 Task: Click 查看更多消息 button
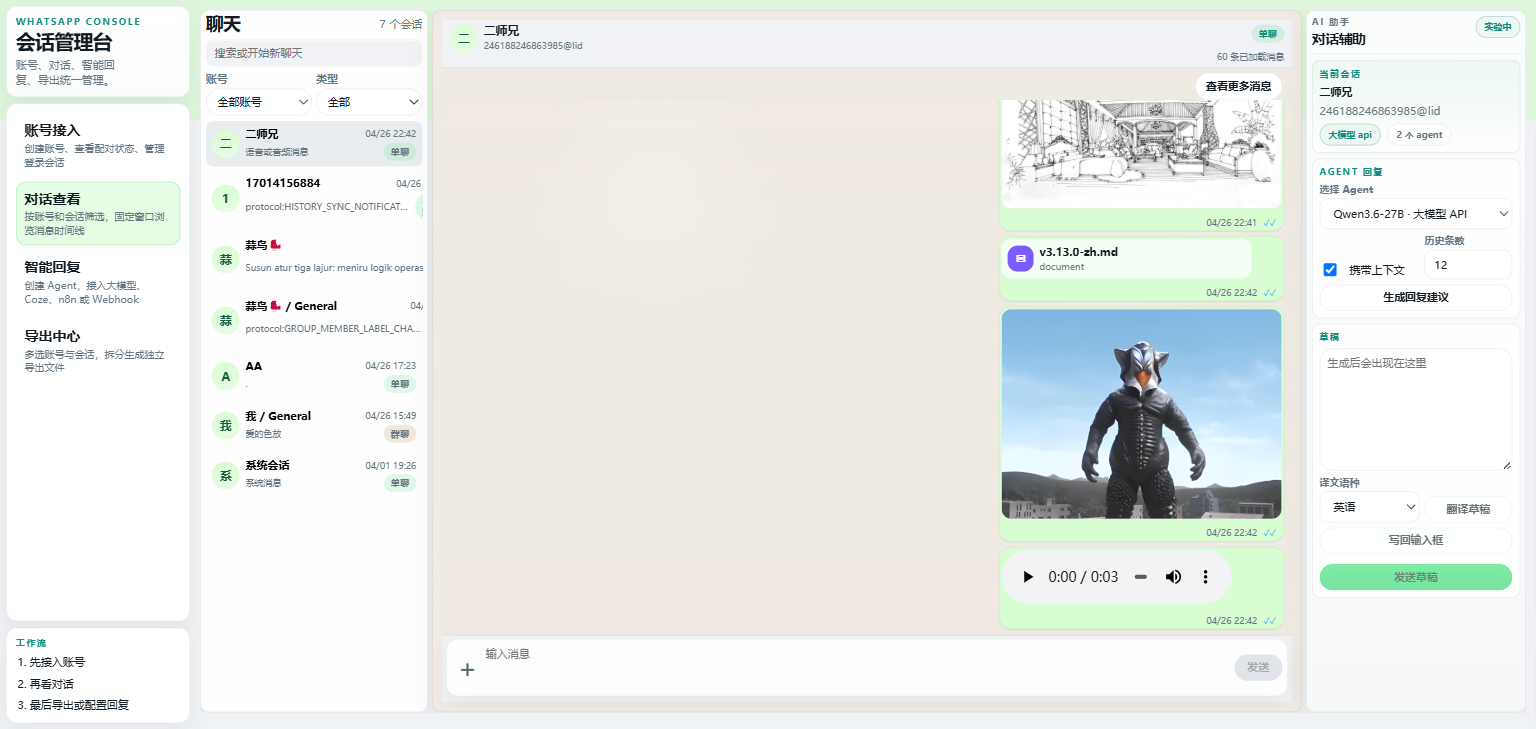point(1238,86)
